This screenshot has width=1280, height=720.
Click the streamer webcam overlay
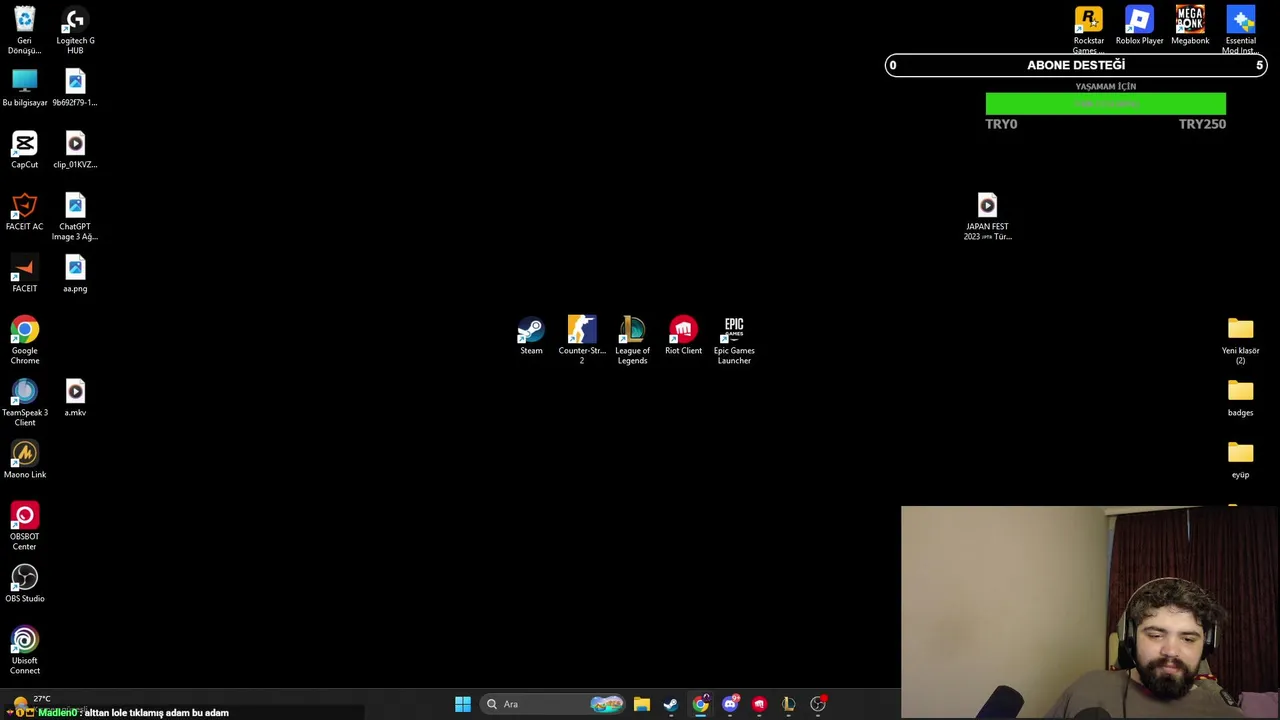[1090, 612]
